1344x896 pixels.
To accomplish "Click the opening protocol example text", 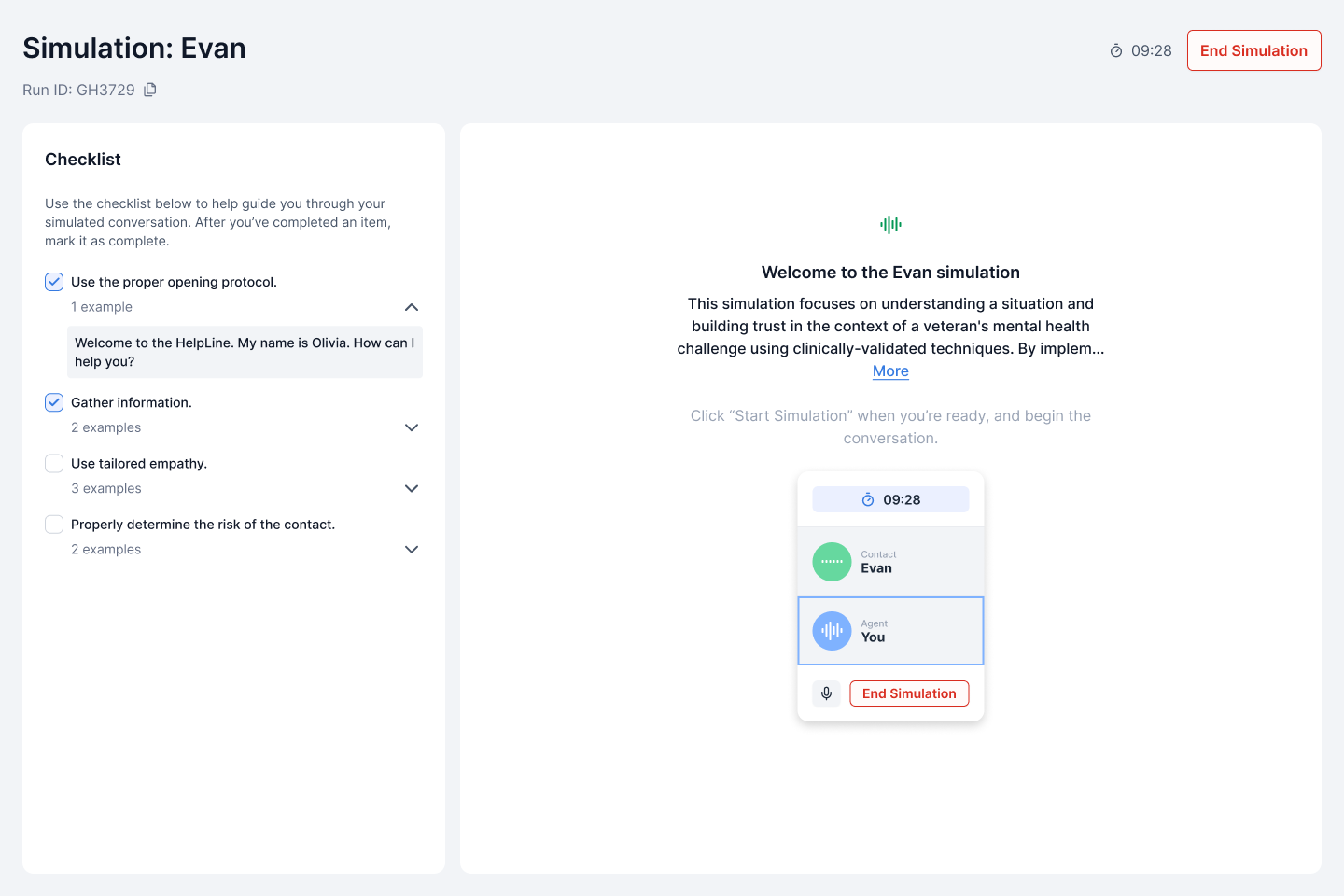I will pos(245,352).
